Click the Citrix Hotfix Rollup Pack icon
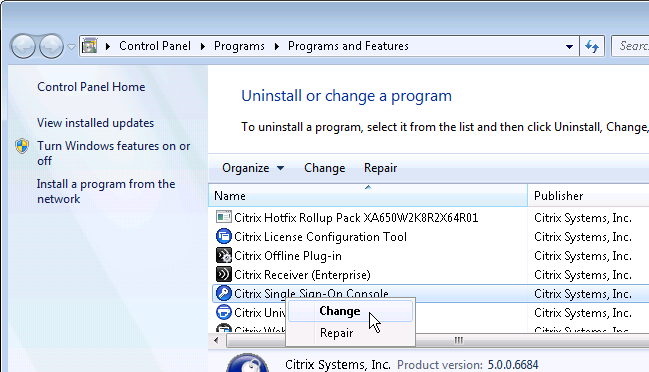649x372 pixels. [x=224, y=217]
